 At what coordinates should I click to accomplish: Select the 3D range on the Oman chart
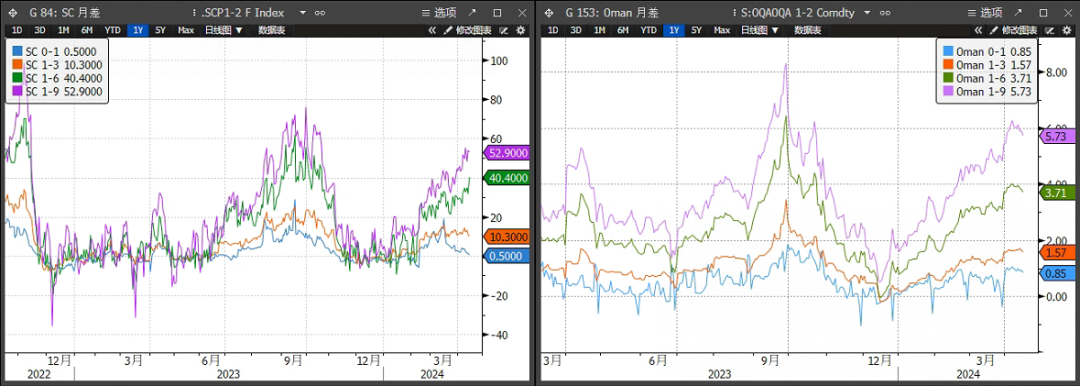(576, 30)
